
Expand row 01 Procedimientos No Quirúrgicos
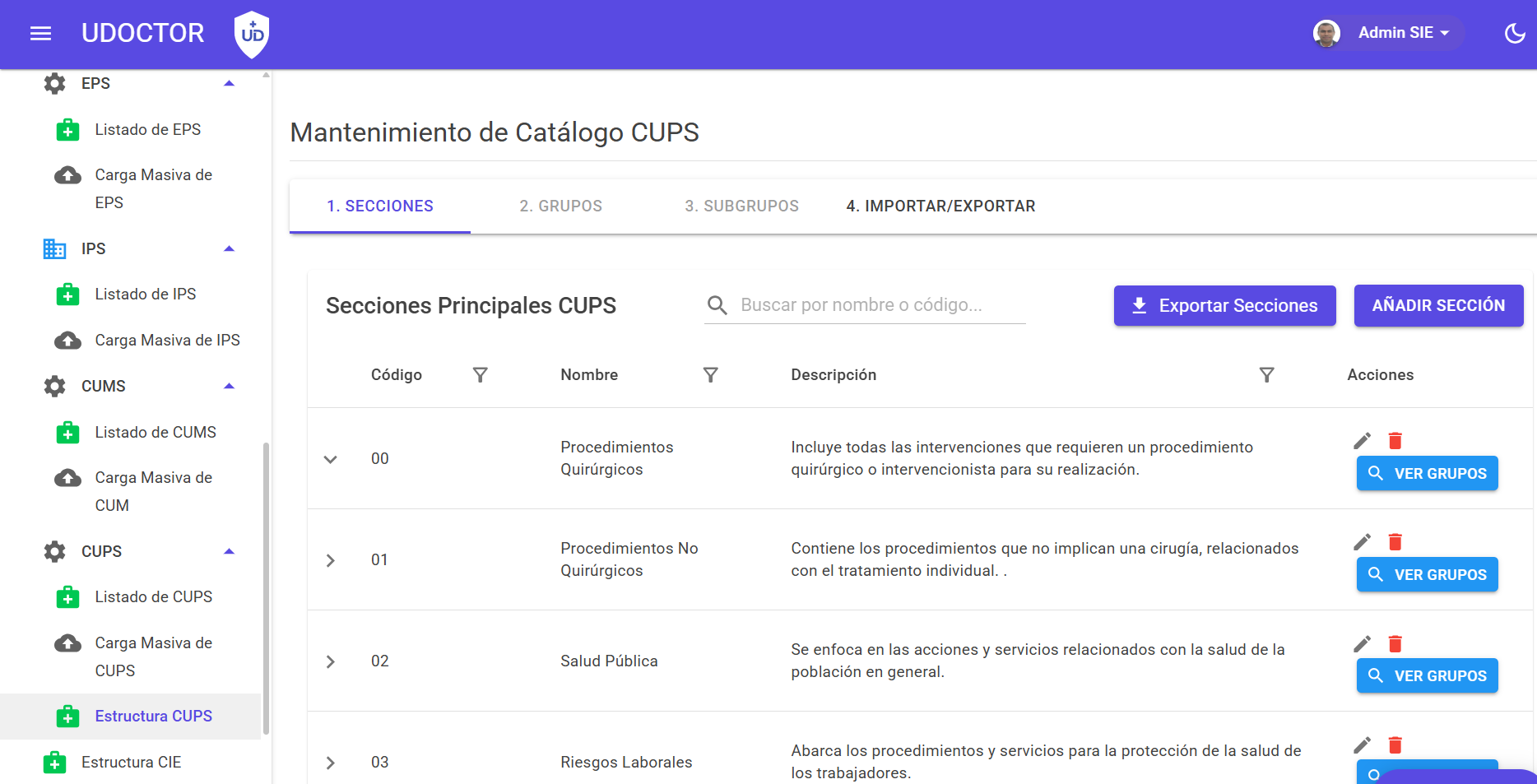[x=330, y=560]
